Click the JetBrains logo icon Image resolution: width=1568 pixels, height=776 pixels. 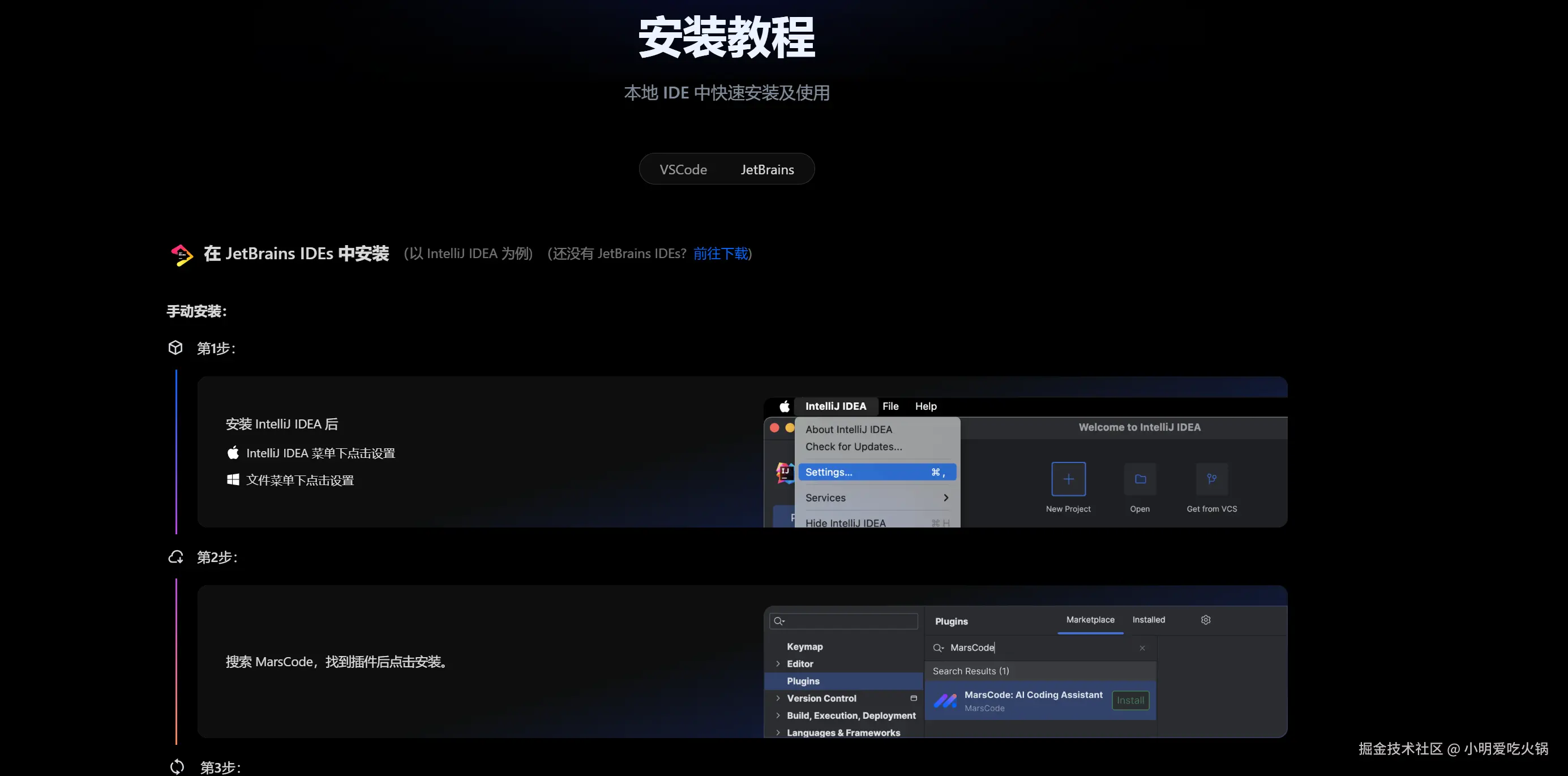(x=181, y=254)
